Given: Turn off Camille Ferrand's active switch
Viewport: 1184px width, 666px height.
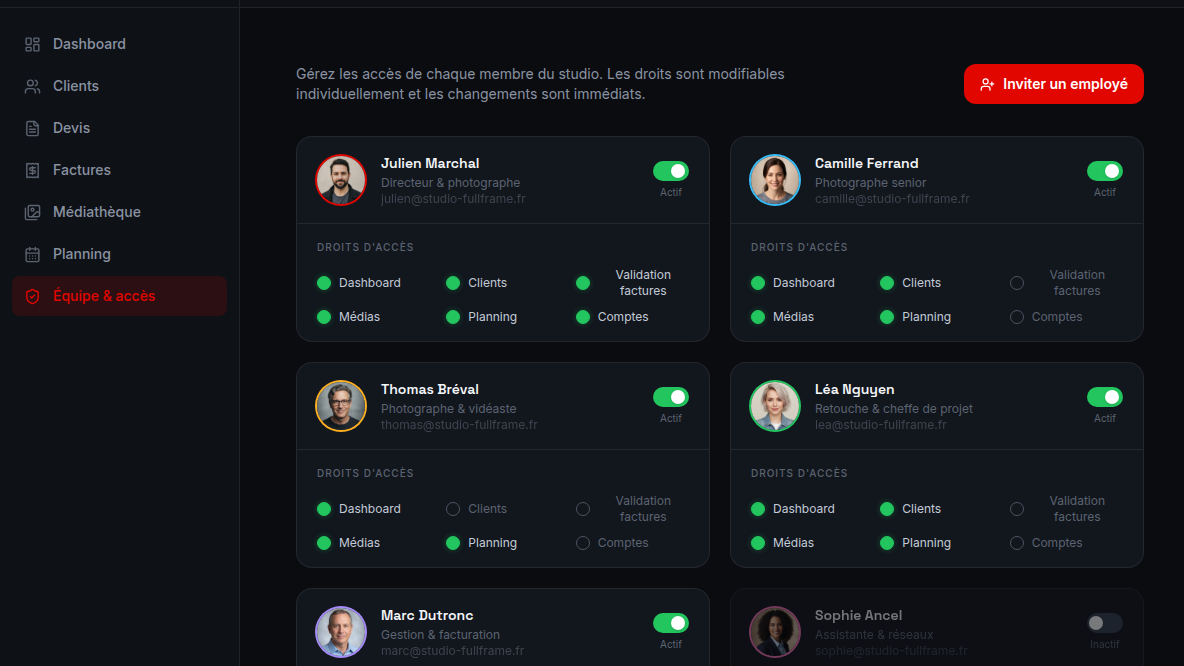Looking at the screenshot, I should click(x=1105, y=171).
